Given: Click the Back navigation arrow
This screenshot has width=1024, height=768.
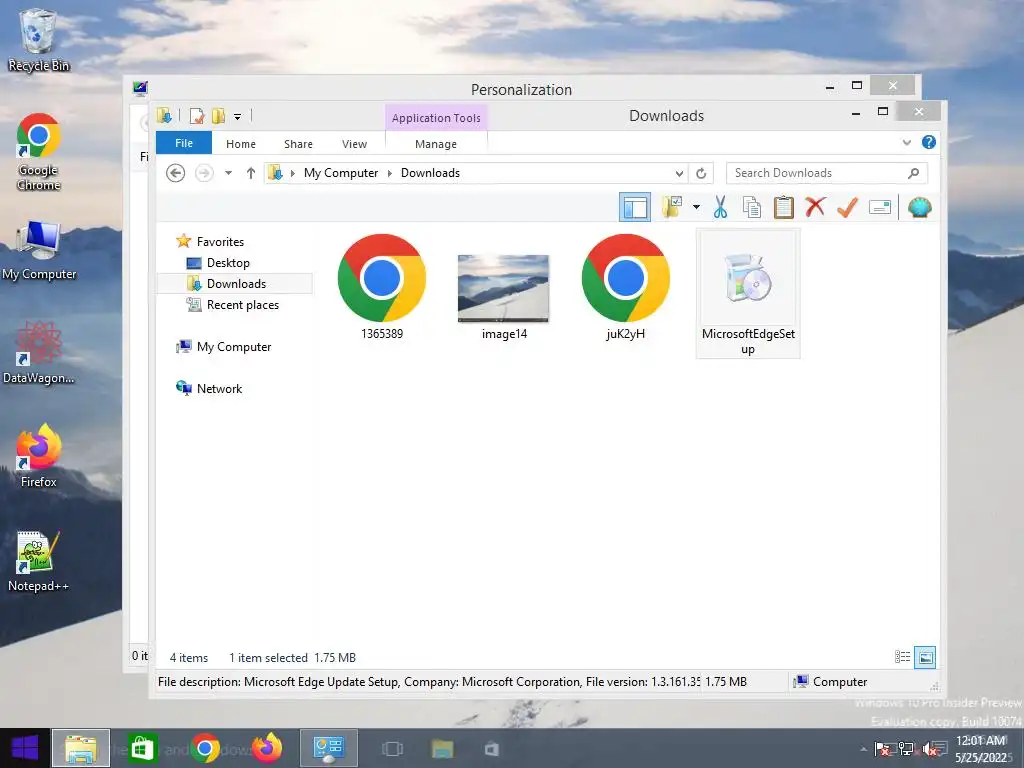Looking at the screenshot, I should (175, 173).
